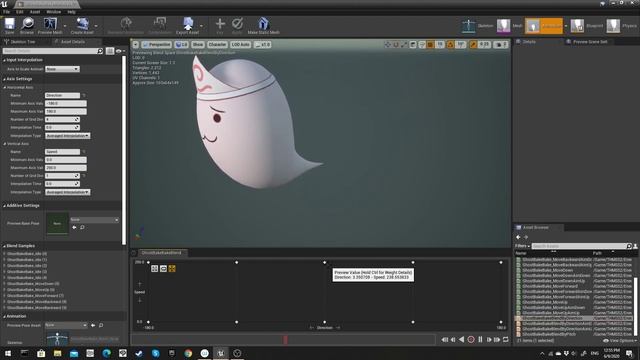Click the Make Static Mesh icon

[263, 25]
